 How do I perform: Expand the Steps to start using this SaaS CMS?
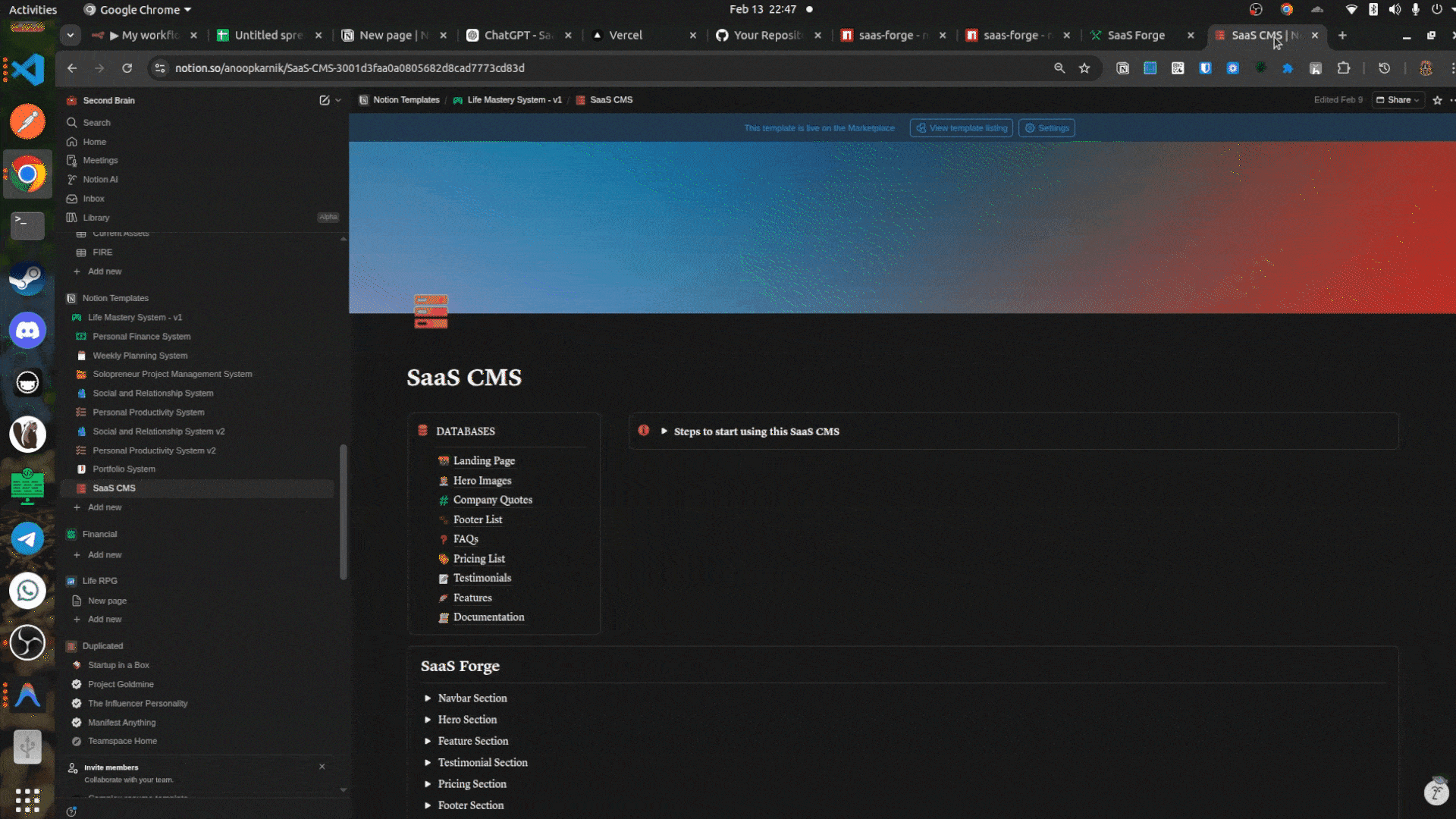tap(664, 431)
